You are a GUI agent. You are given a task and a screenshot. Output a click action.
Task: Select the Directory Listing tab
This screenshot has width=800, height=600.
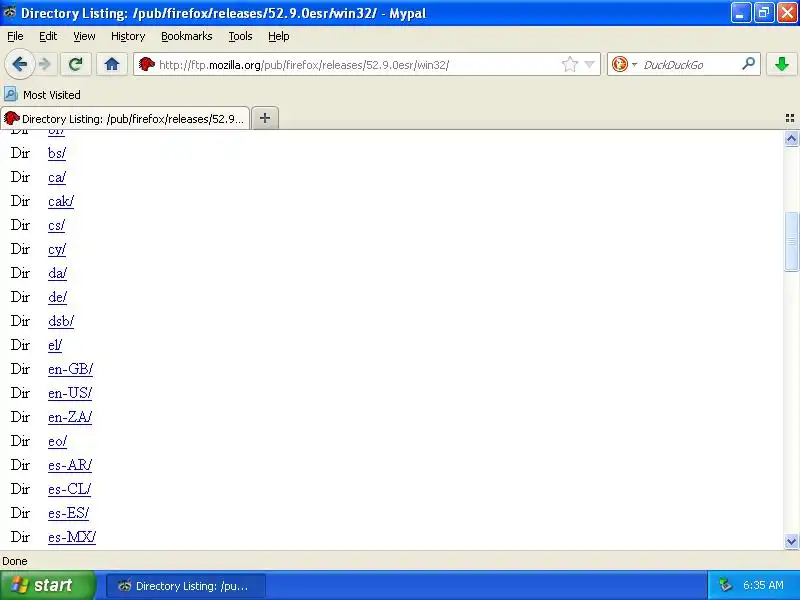125,118
